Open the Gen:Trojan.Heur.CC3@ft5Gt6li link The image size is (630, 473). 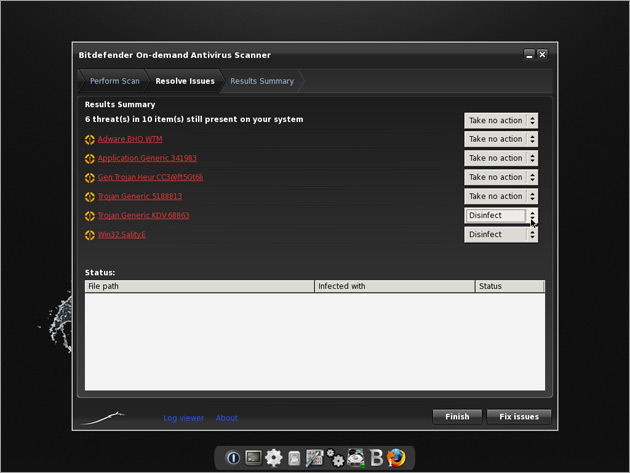[150, 177]
